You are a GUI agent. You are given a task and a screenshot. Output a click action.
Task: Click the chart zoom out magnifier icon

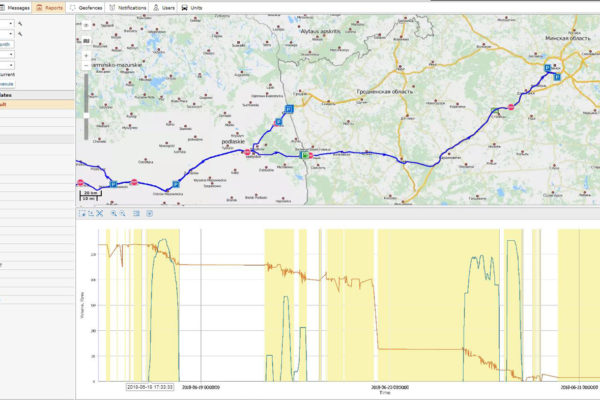122,213
